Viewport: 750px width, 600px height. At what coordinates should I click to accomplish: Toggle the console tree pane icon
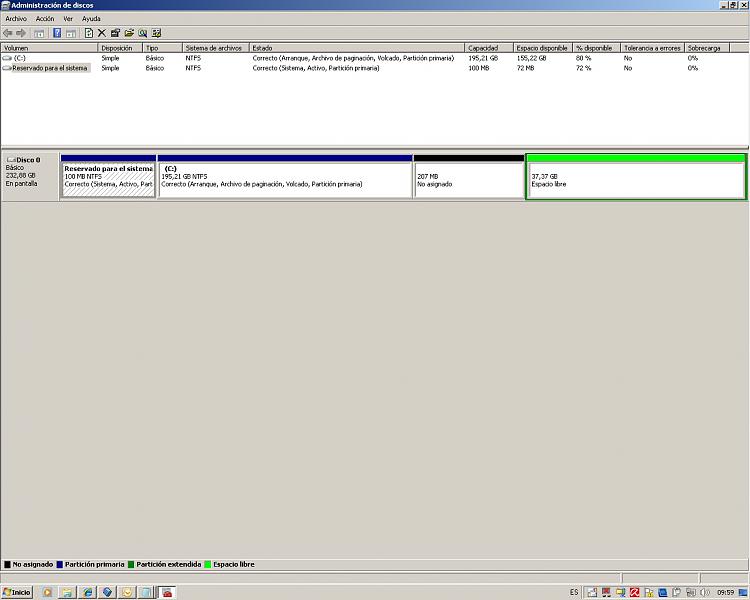click(x=39, y=33)
